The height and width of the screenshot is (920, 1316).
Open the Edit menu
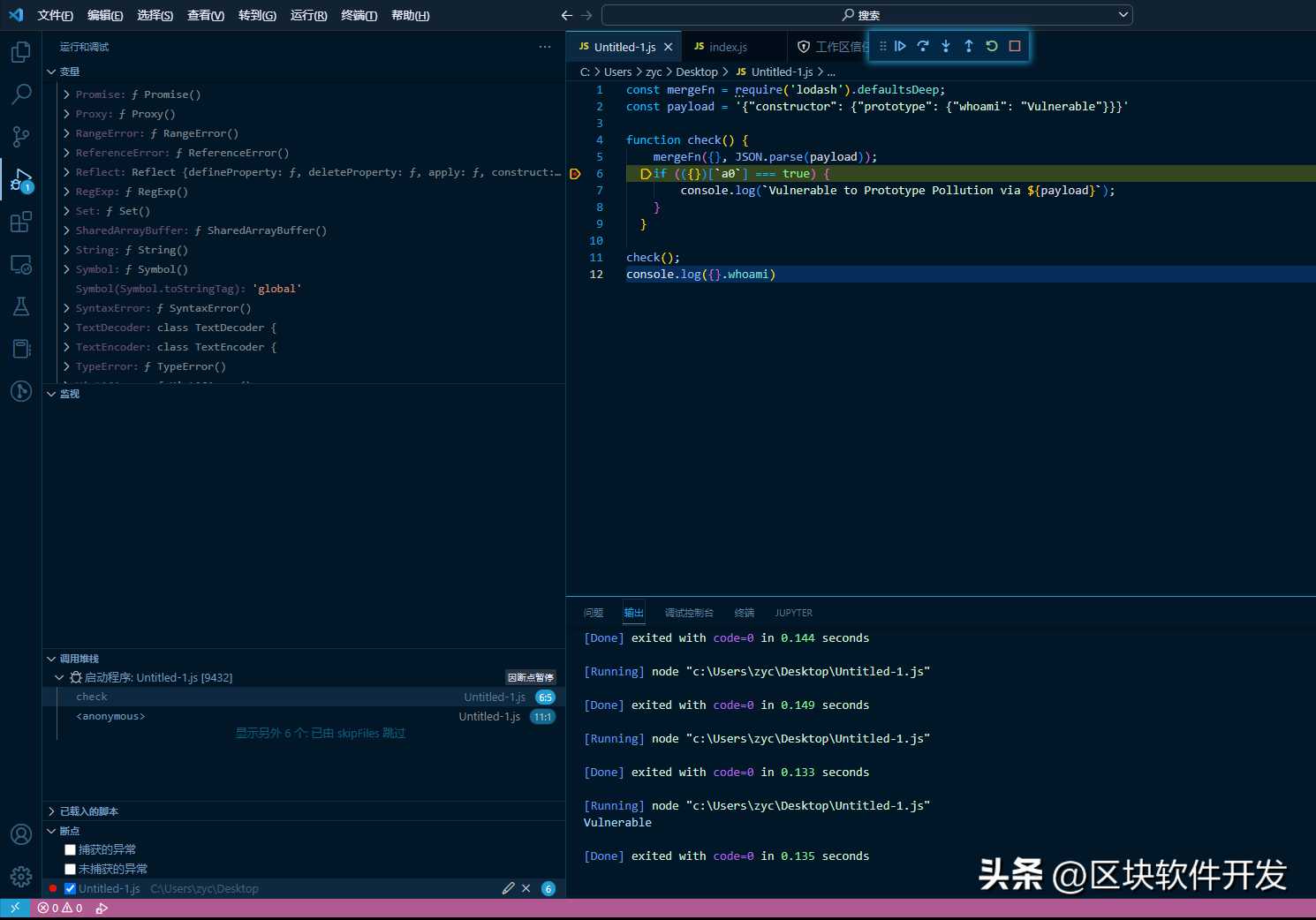click(105, 15)
